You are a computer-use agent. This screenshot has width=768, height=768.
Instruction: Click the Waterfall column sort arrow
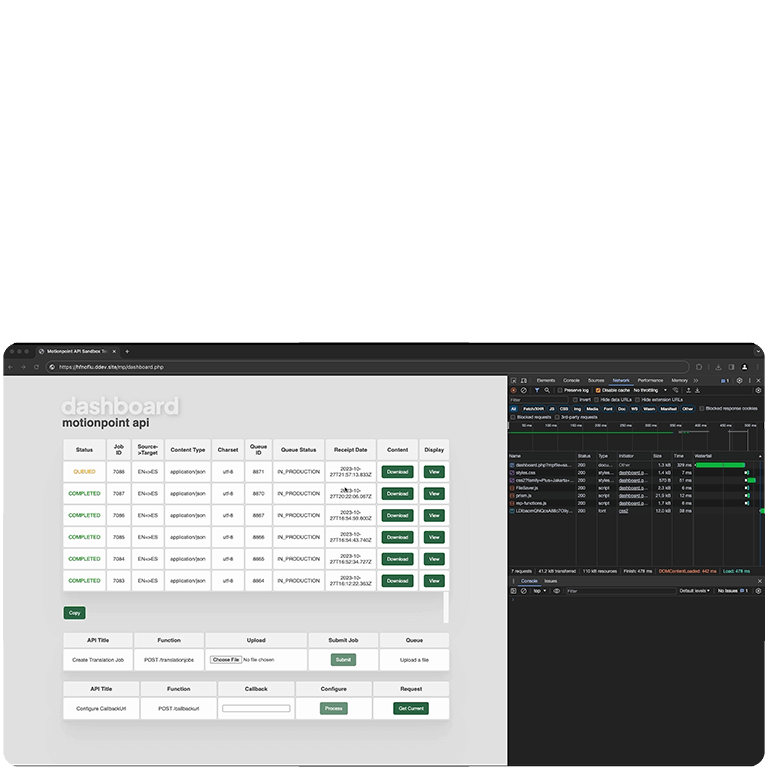(x=760, y=456)
